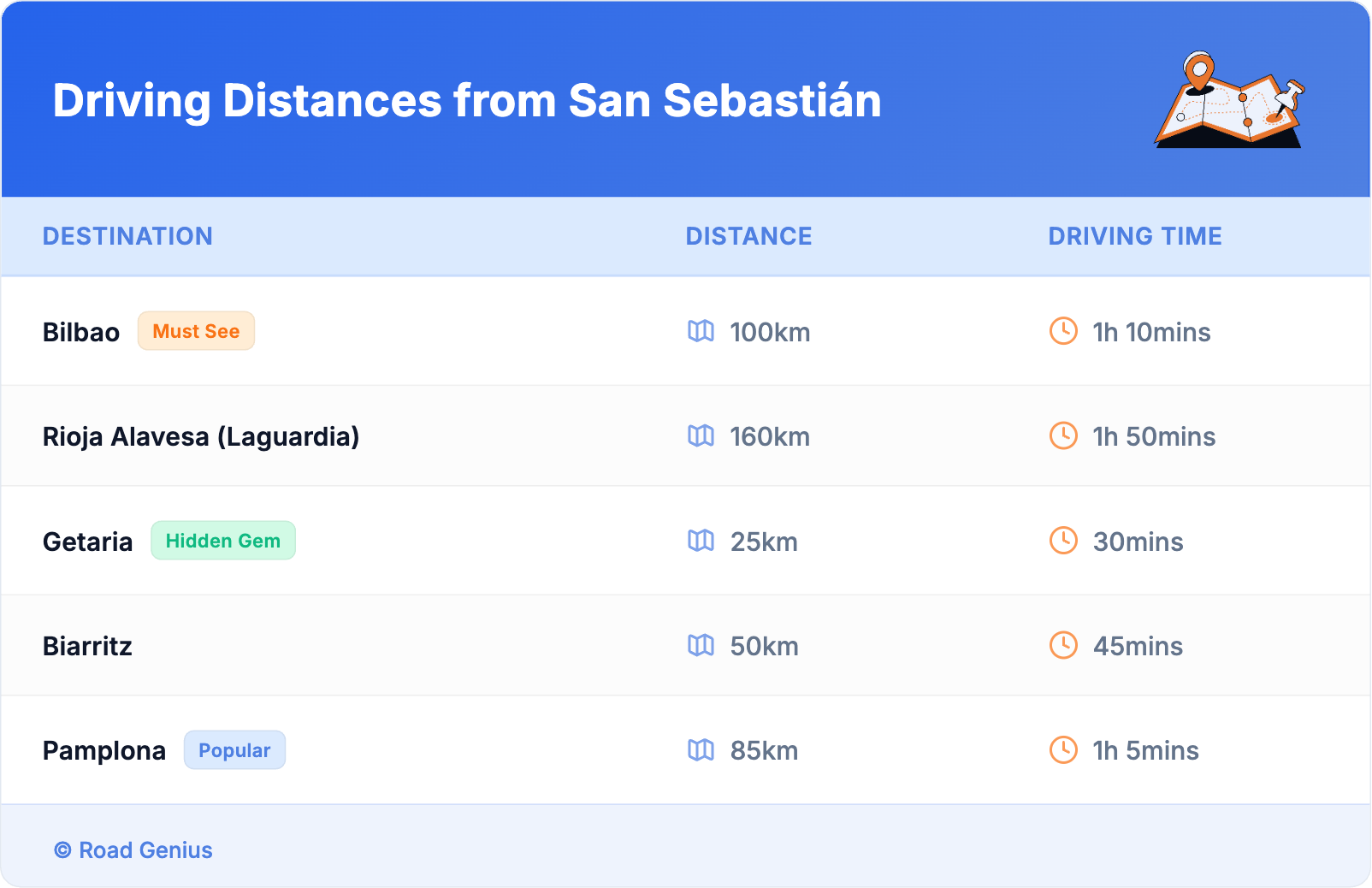Select the Rioja Alavesa (Laguardia) destination
This screenshot has height=888, width=1372.
[x=201, y=436]
